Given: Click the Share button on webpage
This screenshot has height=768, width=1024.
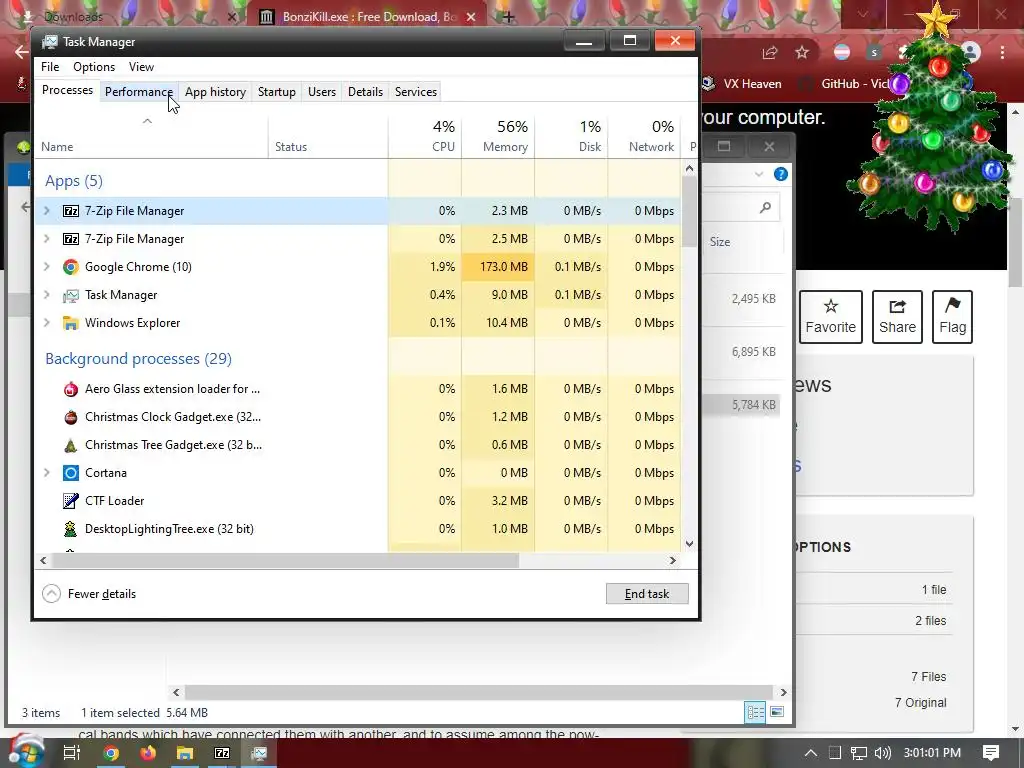Looking at the screenshot, I should coord(897,317).
